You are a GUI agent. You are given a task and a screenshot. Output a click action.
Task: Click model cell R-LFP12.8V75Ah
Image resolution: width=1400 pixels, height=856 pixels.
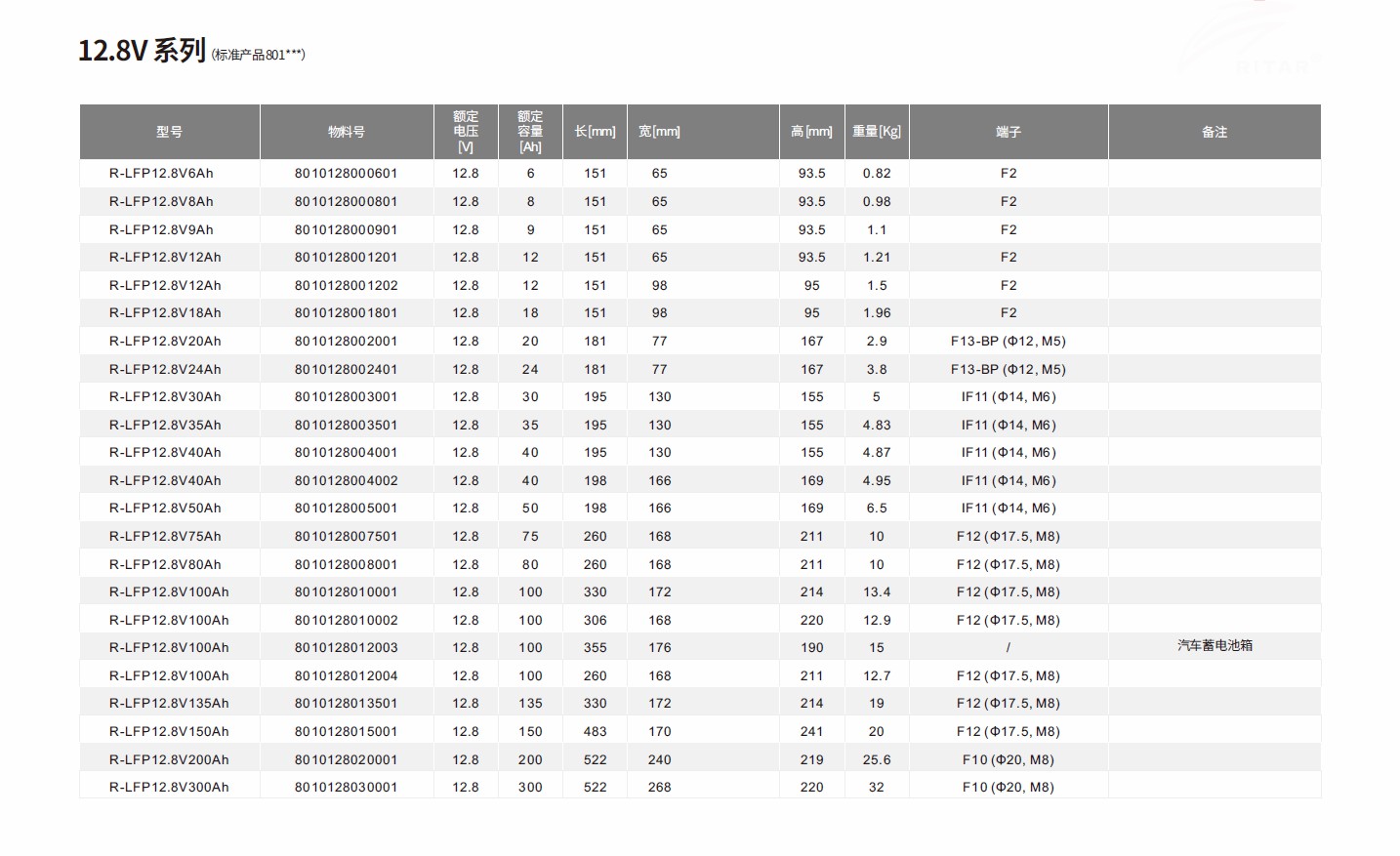[x=165, y=537]
